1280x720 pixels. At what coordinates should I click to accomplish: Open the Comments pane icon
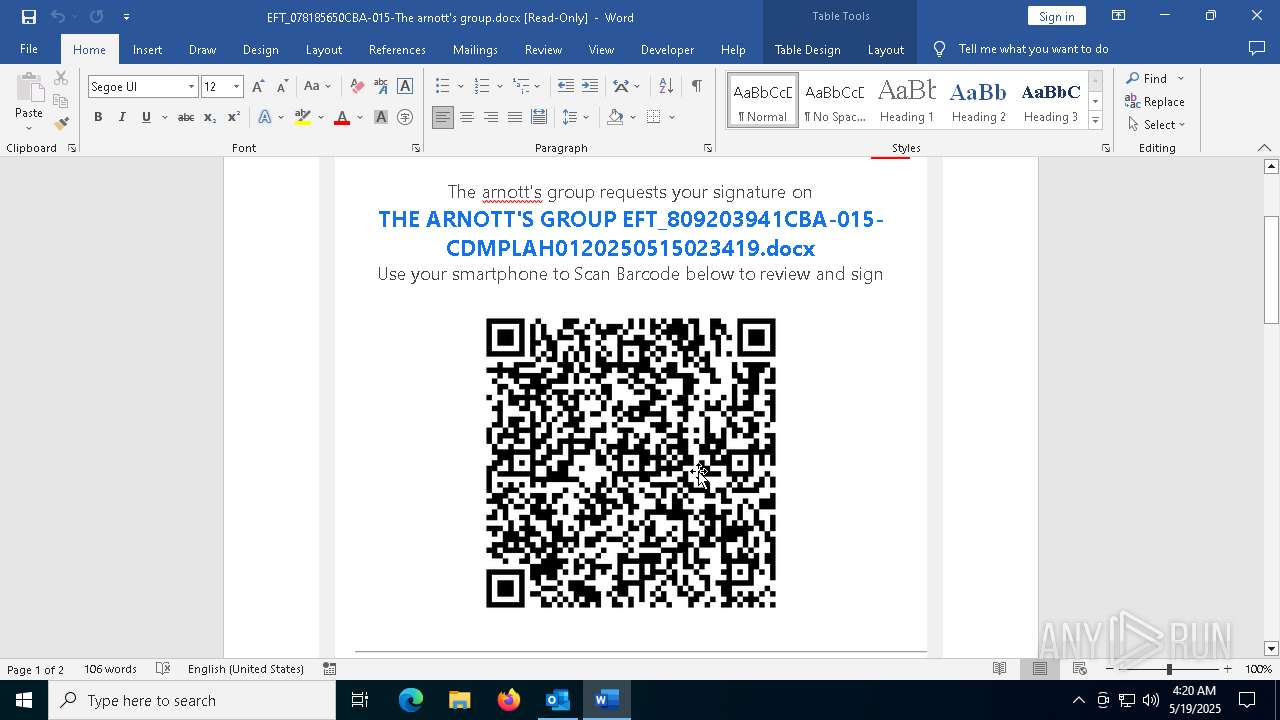pos(1257,49)
